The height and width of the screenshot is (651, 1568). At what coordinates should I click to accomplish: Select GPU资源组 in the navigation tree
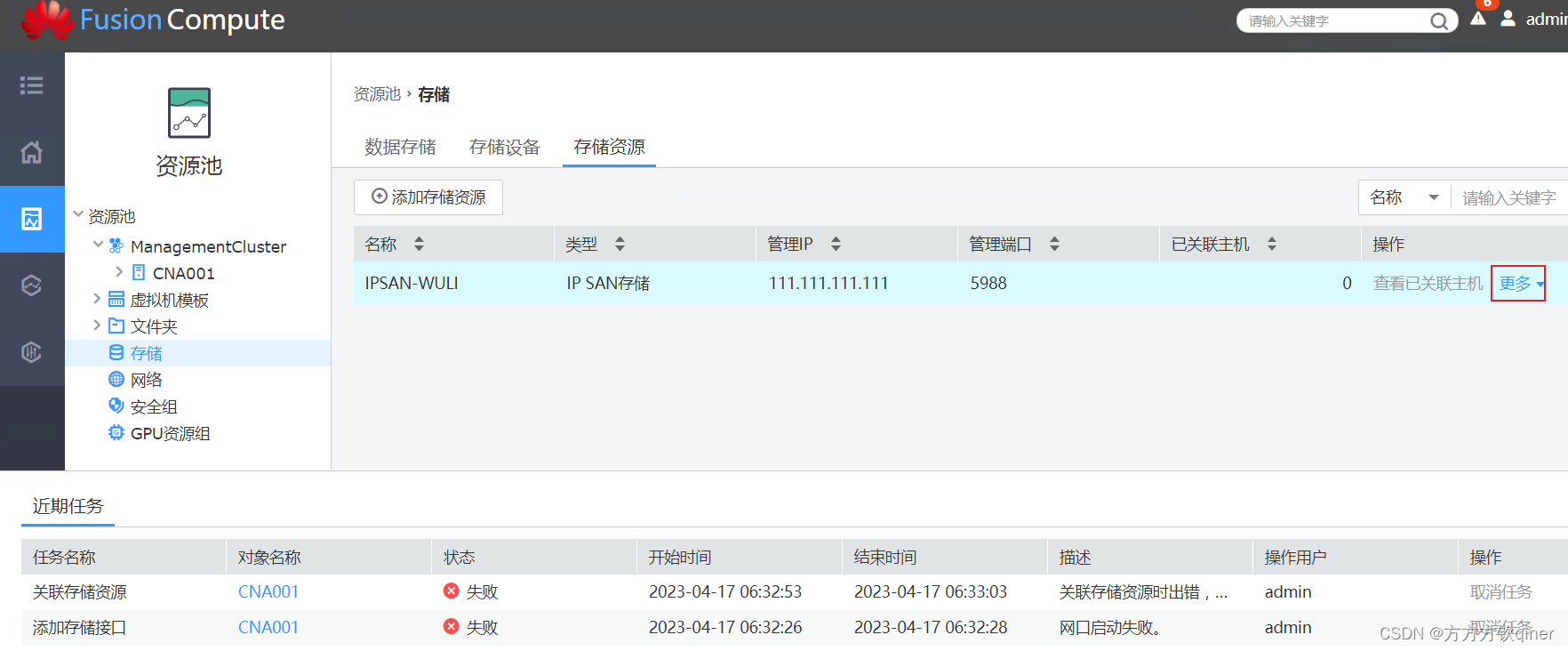click(171, 433)
